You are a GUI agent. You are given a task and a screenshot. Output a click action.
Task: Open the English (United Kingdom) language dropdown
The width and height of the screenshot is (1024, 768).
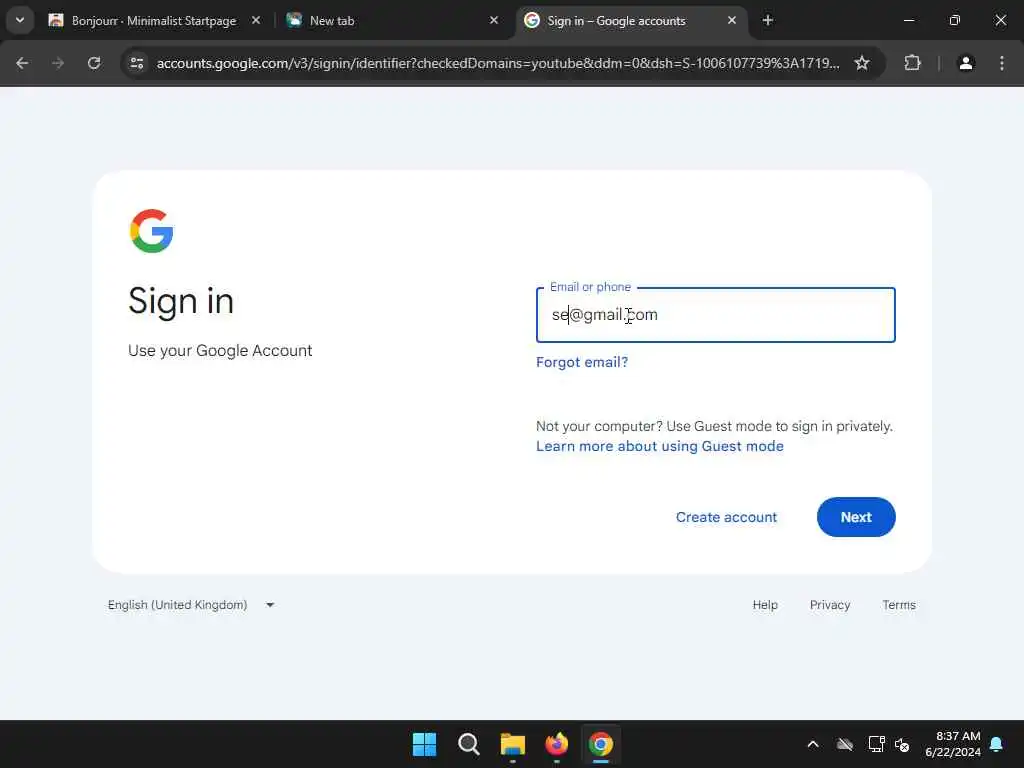tap(191, 605)
